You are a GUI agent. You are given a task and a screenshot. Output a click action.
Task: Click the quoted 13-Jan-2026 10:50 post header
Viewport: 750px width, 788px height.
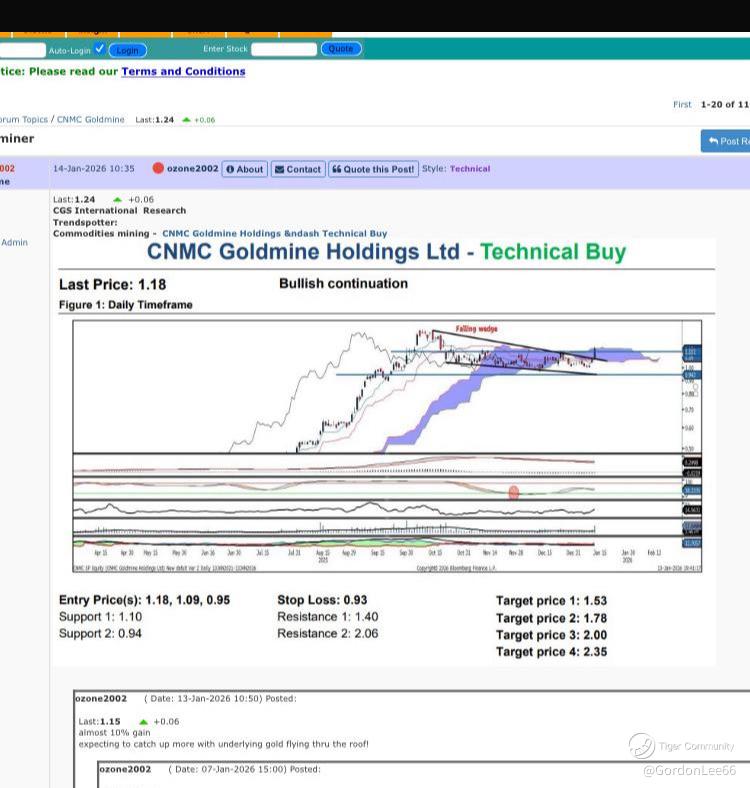tap(185, 699)
